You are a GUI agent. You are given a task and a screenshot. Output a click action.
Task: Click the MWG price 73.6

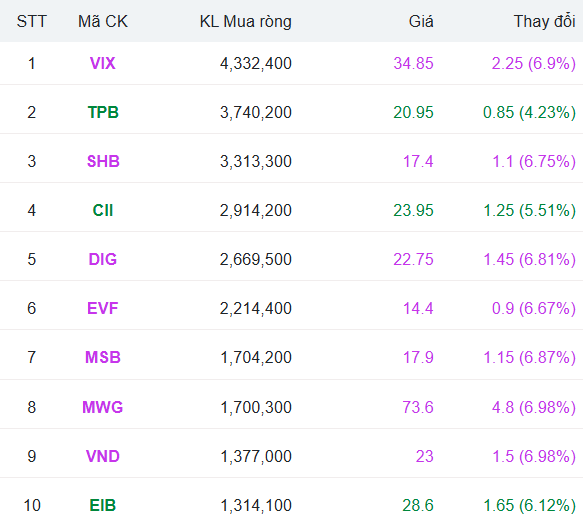[418, 407]
